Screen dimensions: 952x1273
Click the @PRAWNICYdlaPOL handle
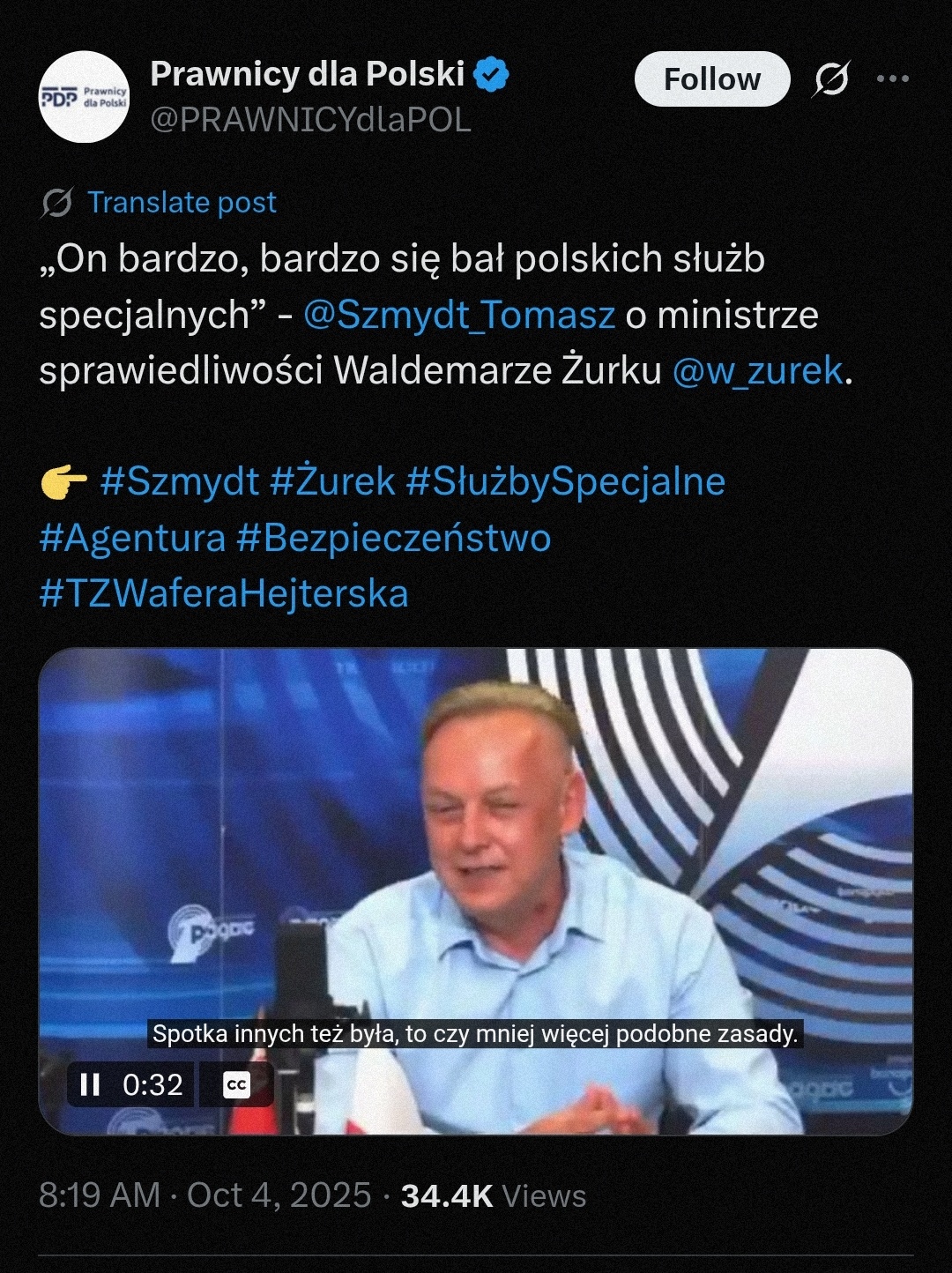coord(310,120)
